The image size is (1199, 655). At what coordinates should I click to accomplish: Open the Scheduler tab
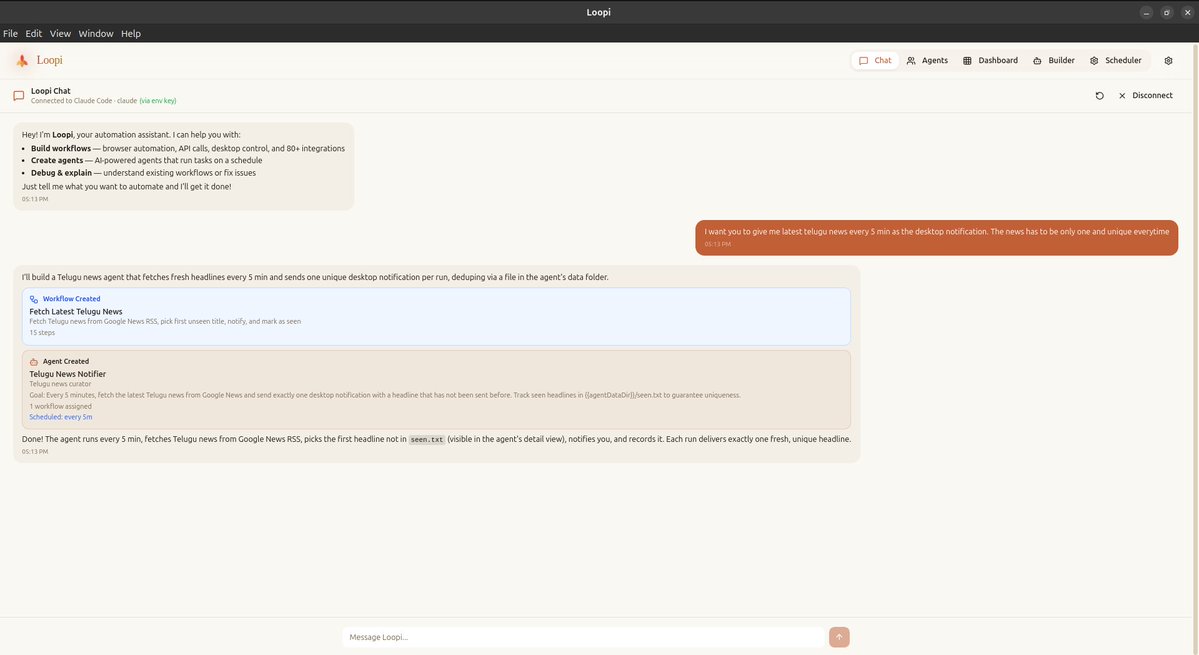(1116, 60)
